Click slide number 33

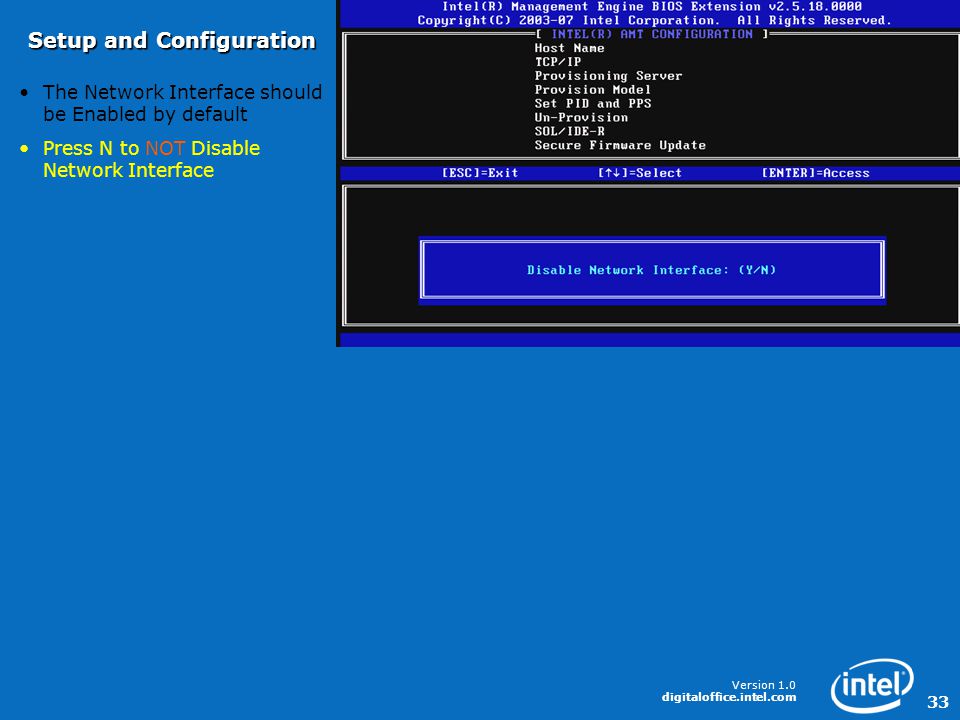[937, 702]
